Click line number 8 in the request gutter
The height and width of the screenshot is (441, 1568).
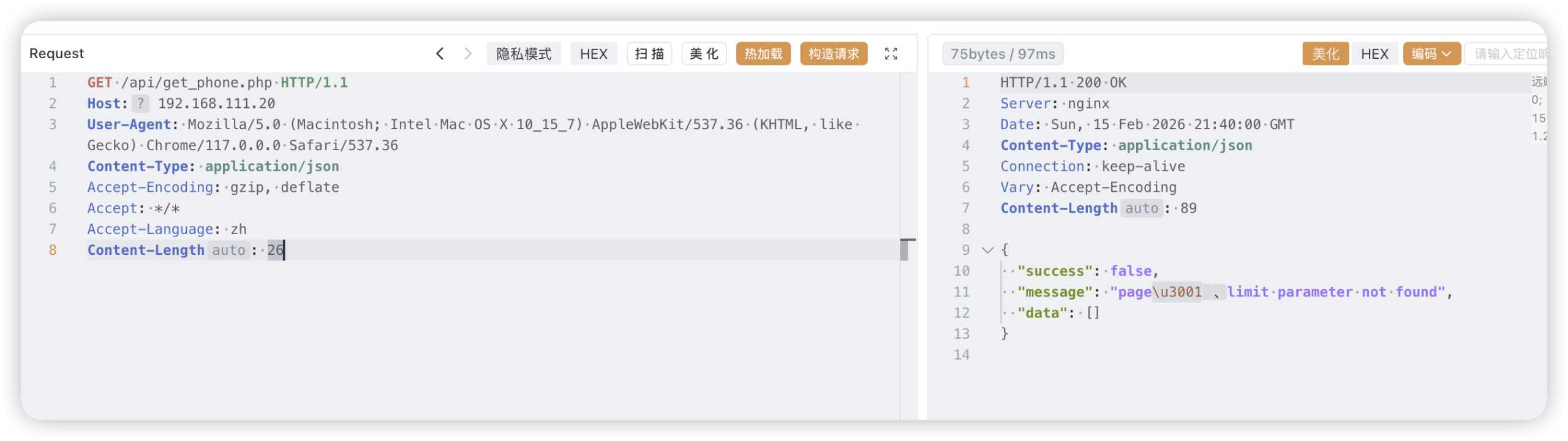point(53,250)
